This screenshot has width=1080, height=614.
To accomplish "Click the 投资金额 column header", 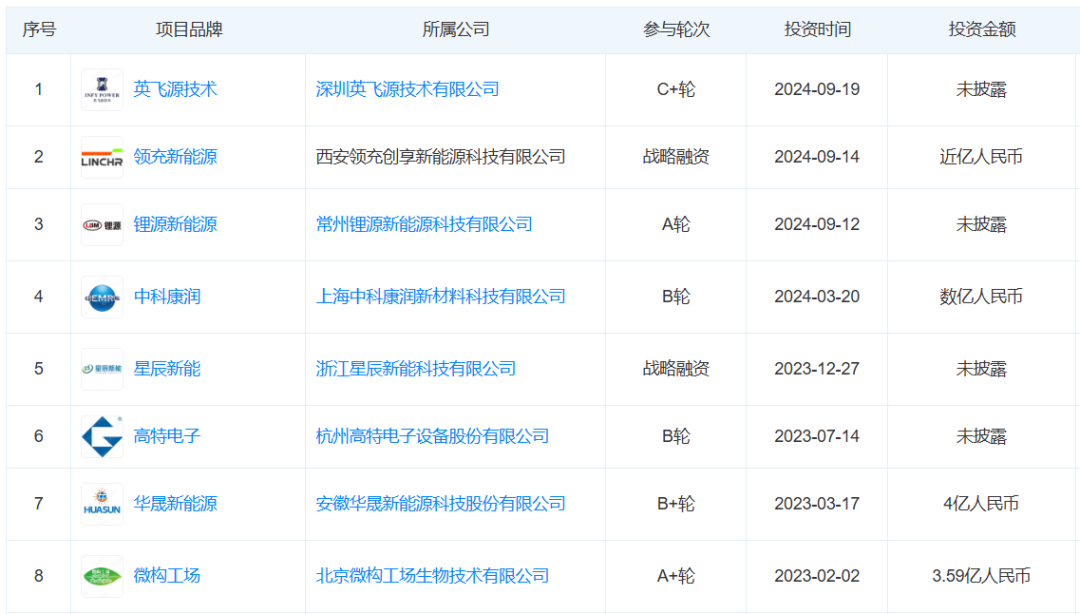I will tap(982, 30).
